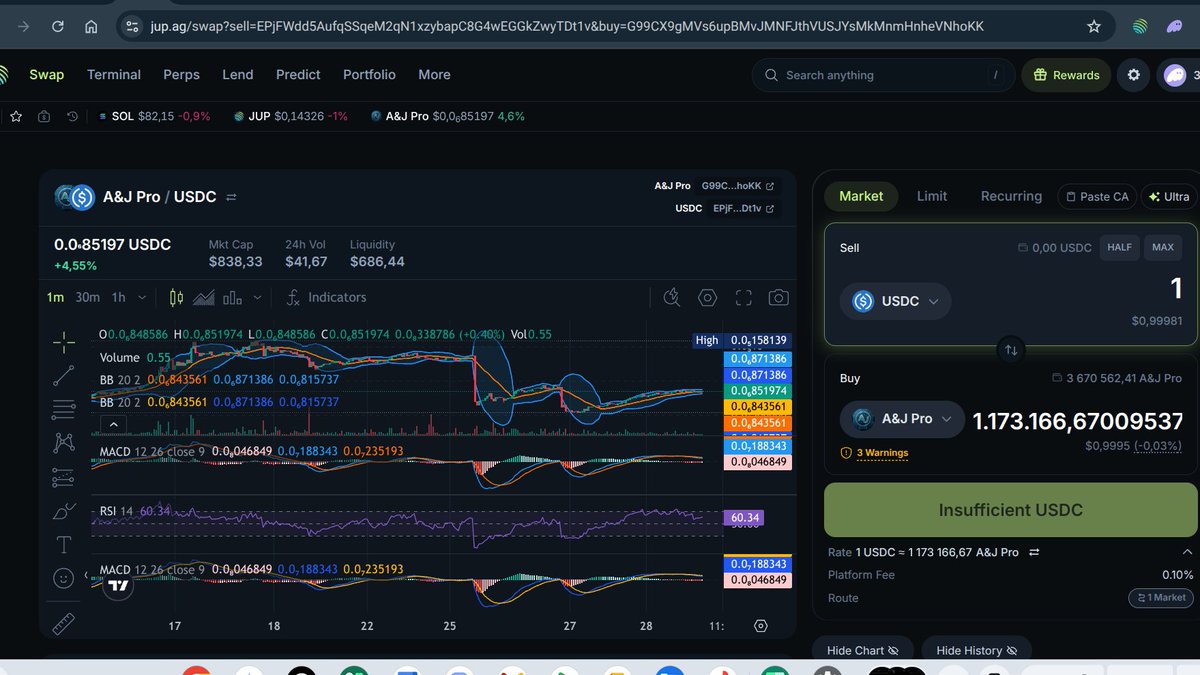1200x675 pixels.
Task: Go to browser home page
Action: point(91,26)
